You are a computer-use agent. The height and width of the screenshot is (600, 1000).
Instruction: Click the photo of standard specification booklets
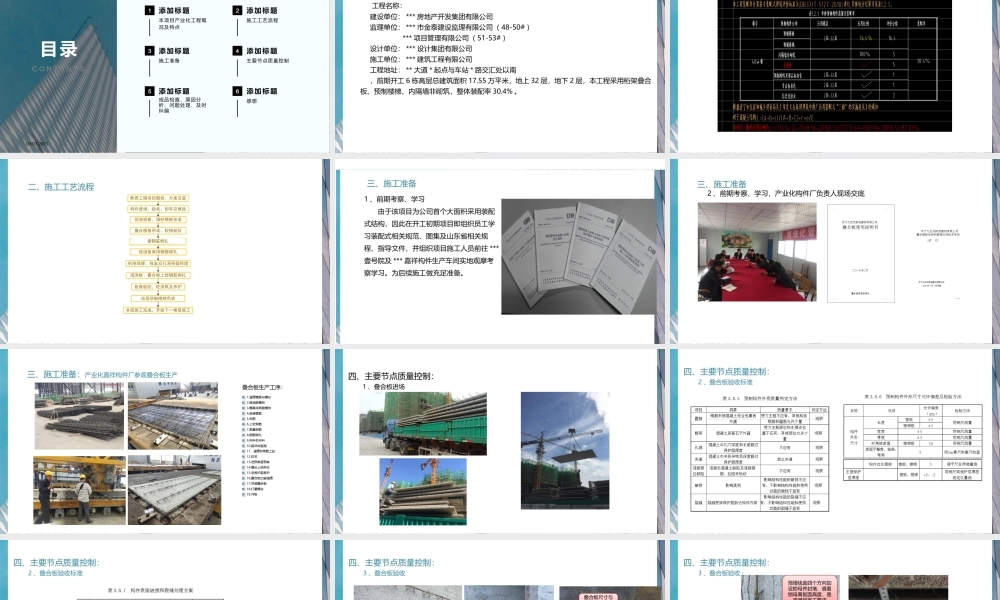pyautogui.click(x=578, y=257)
